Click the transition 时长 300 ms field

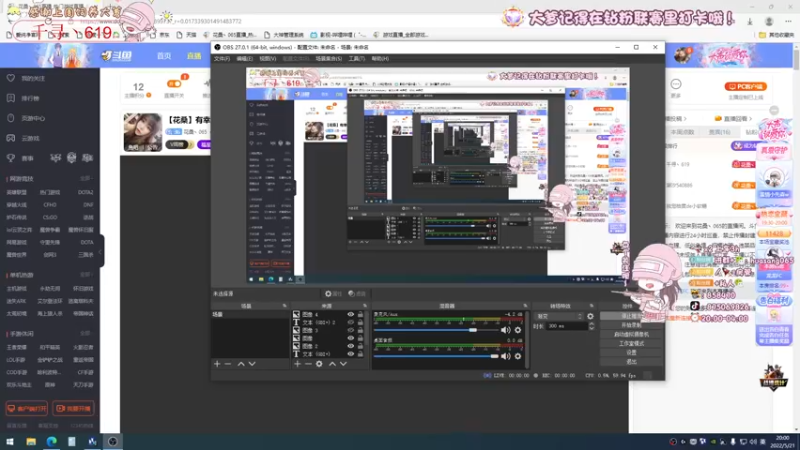(566, 326)
